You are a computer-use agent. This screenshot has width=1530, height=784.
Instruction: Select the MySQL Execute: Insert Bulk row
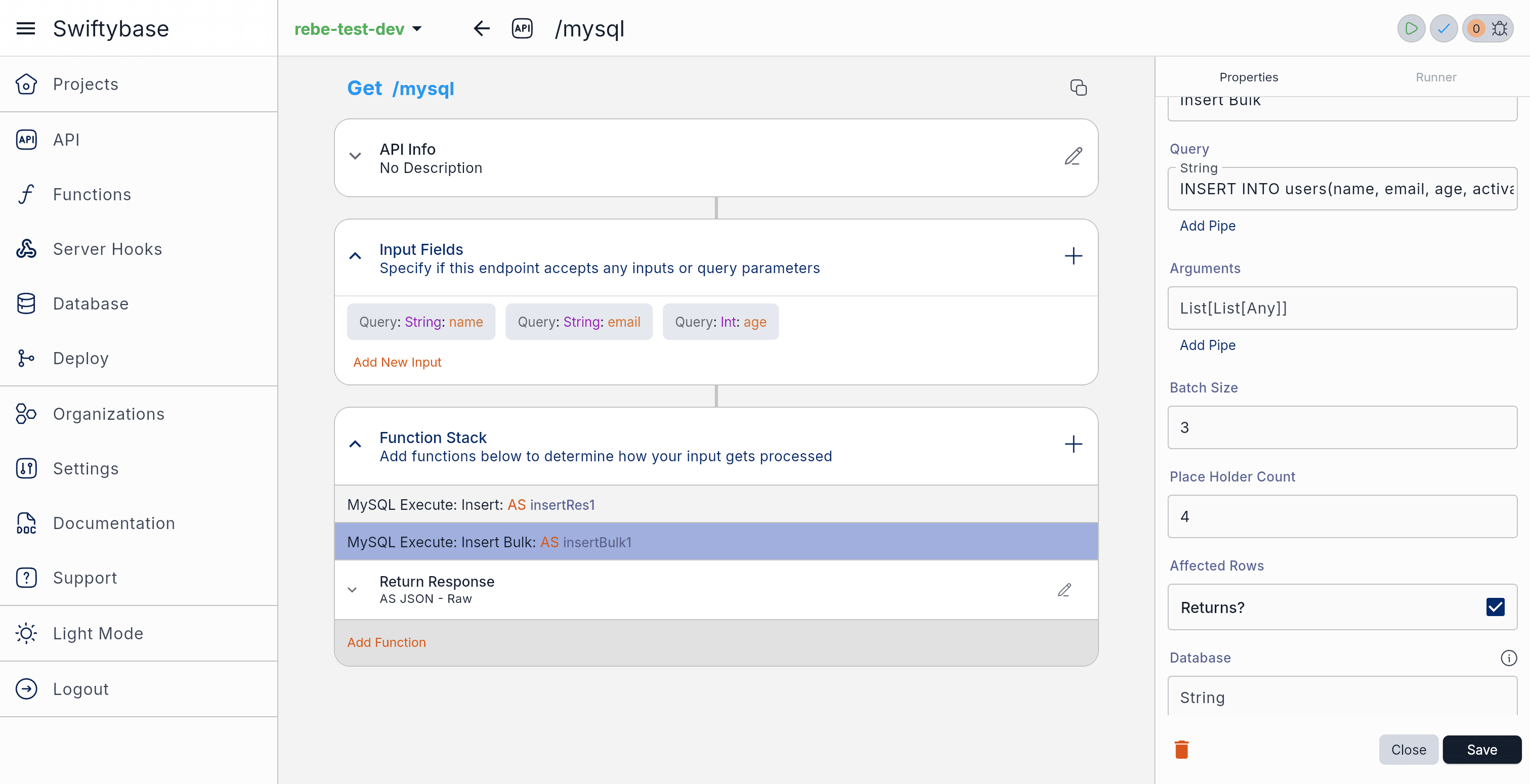click(716, 542)
